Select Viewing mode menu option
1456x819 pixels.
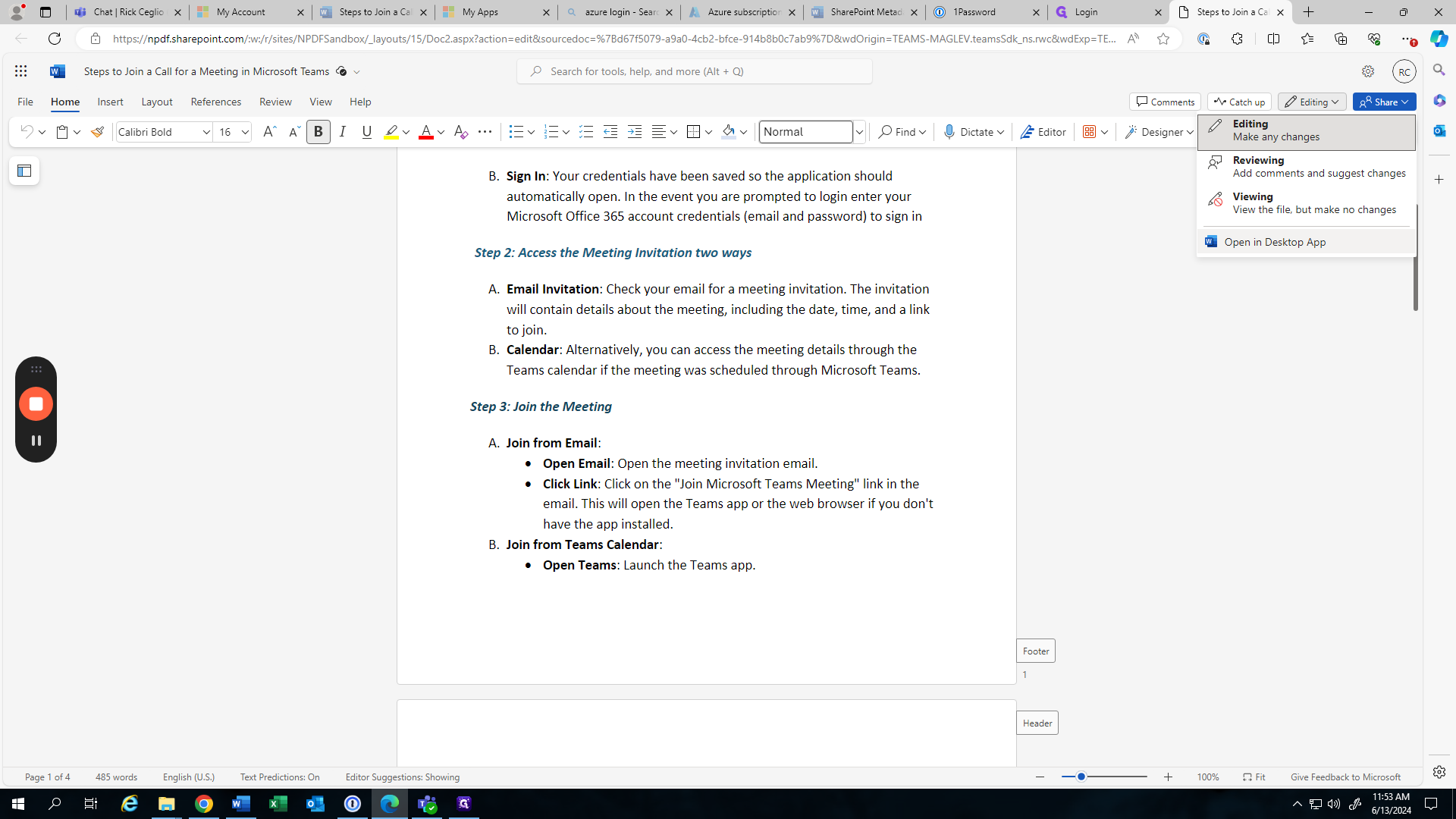pyautogui.click(x=1307, y=203)
